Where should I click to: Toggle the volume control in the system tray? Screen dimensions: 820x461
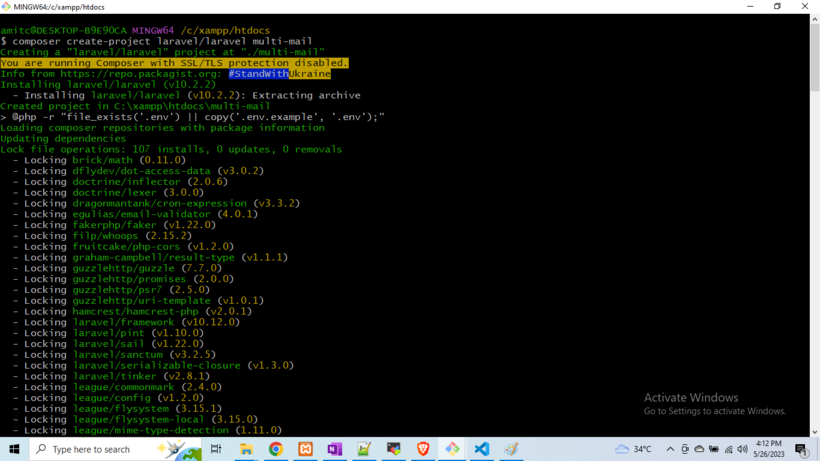pyautogui.click(x=743, y=450)
